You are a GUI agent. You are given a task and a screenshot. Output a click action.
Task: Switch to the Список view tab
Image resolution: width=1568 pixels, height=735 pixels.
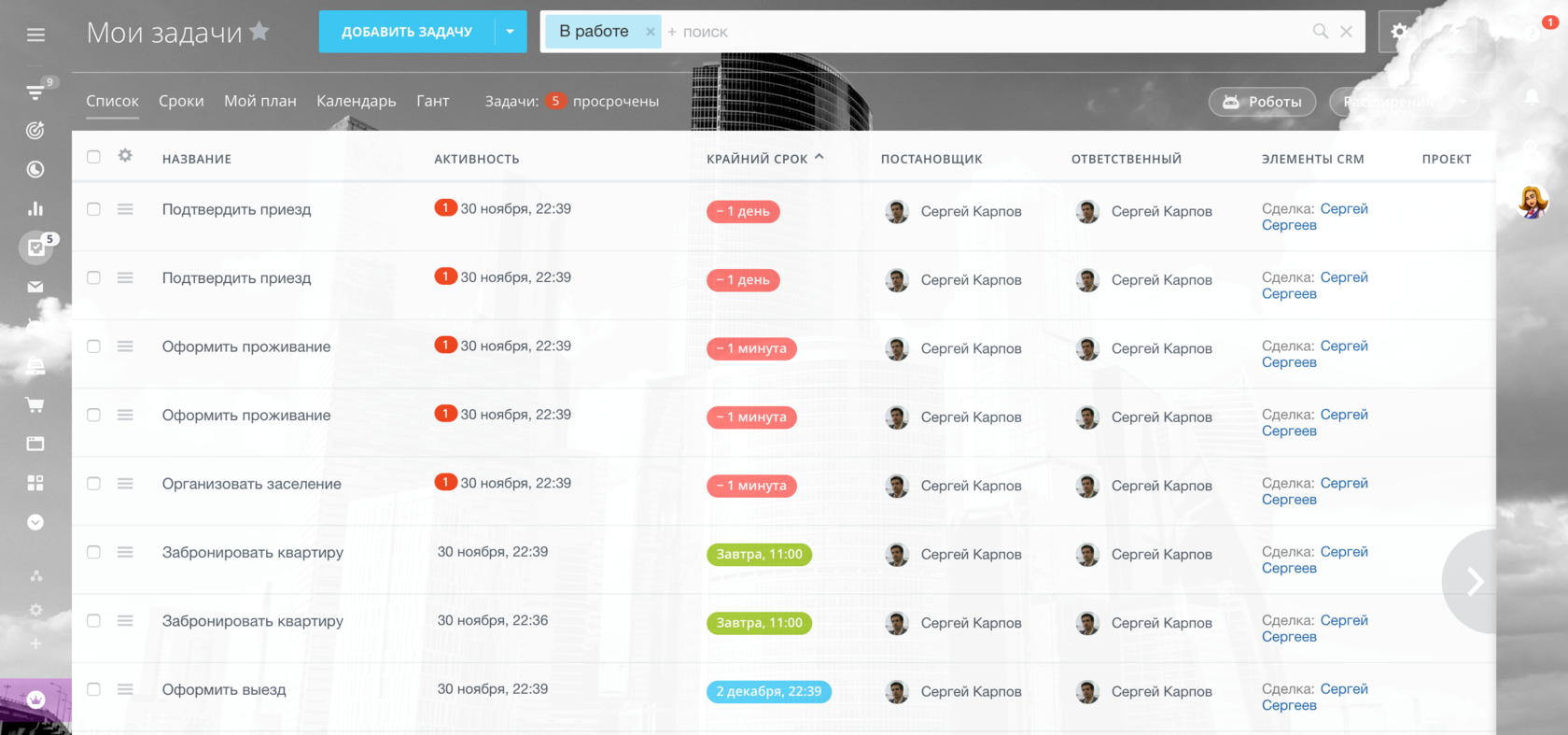(112, 101)
